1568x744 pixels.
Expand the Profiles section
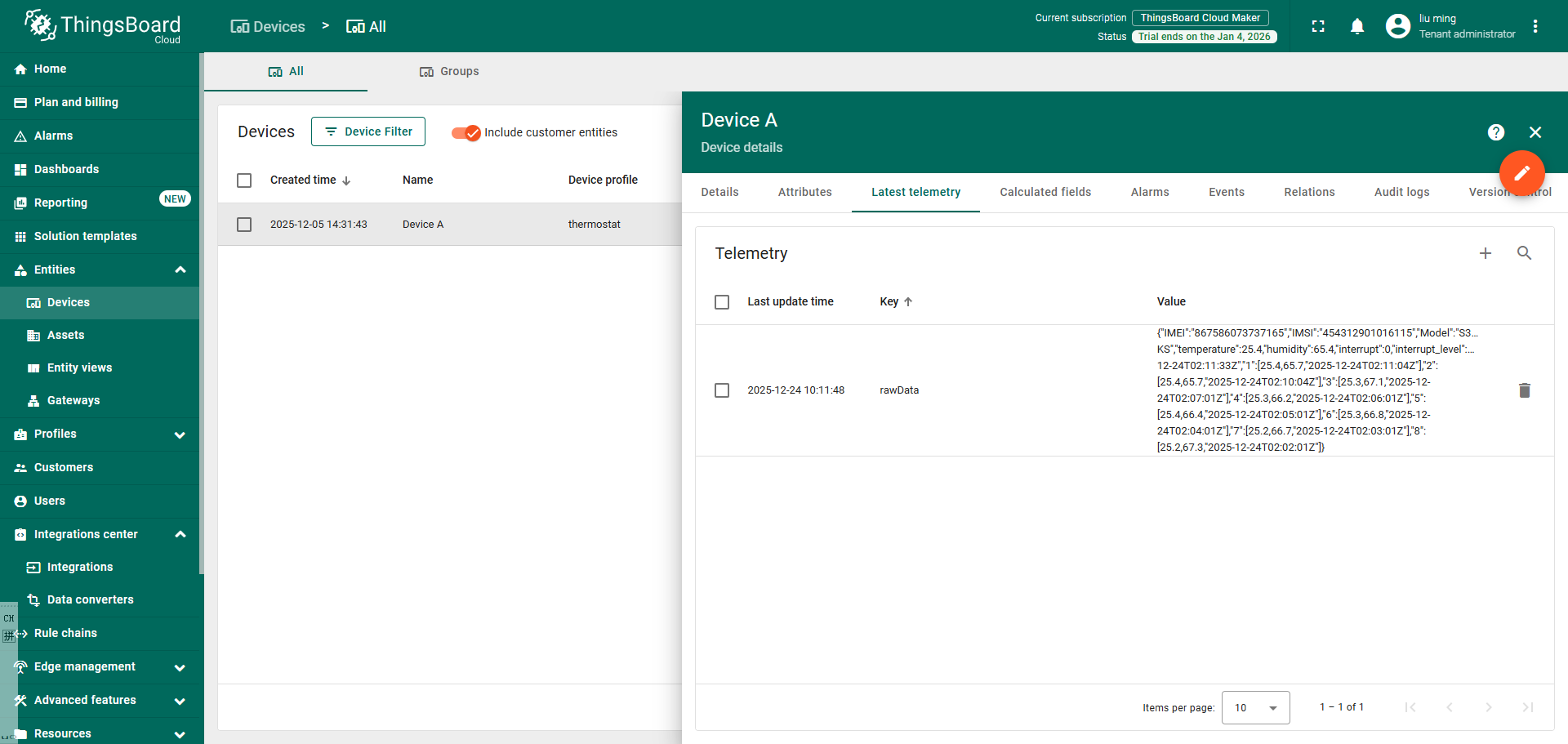click(180, 434)
